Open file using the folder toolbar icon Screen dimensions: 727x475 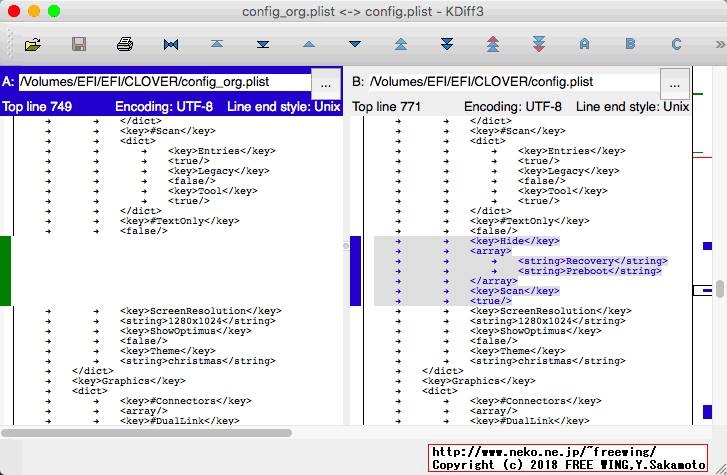point(33,45)
